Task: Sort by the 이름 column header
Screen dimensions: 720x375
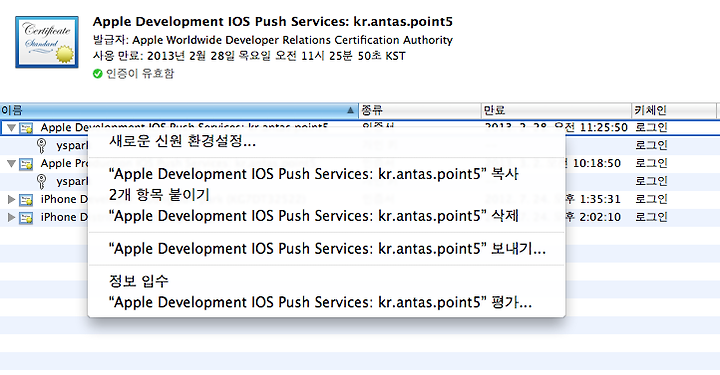Action: [x=179, y=110]
